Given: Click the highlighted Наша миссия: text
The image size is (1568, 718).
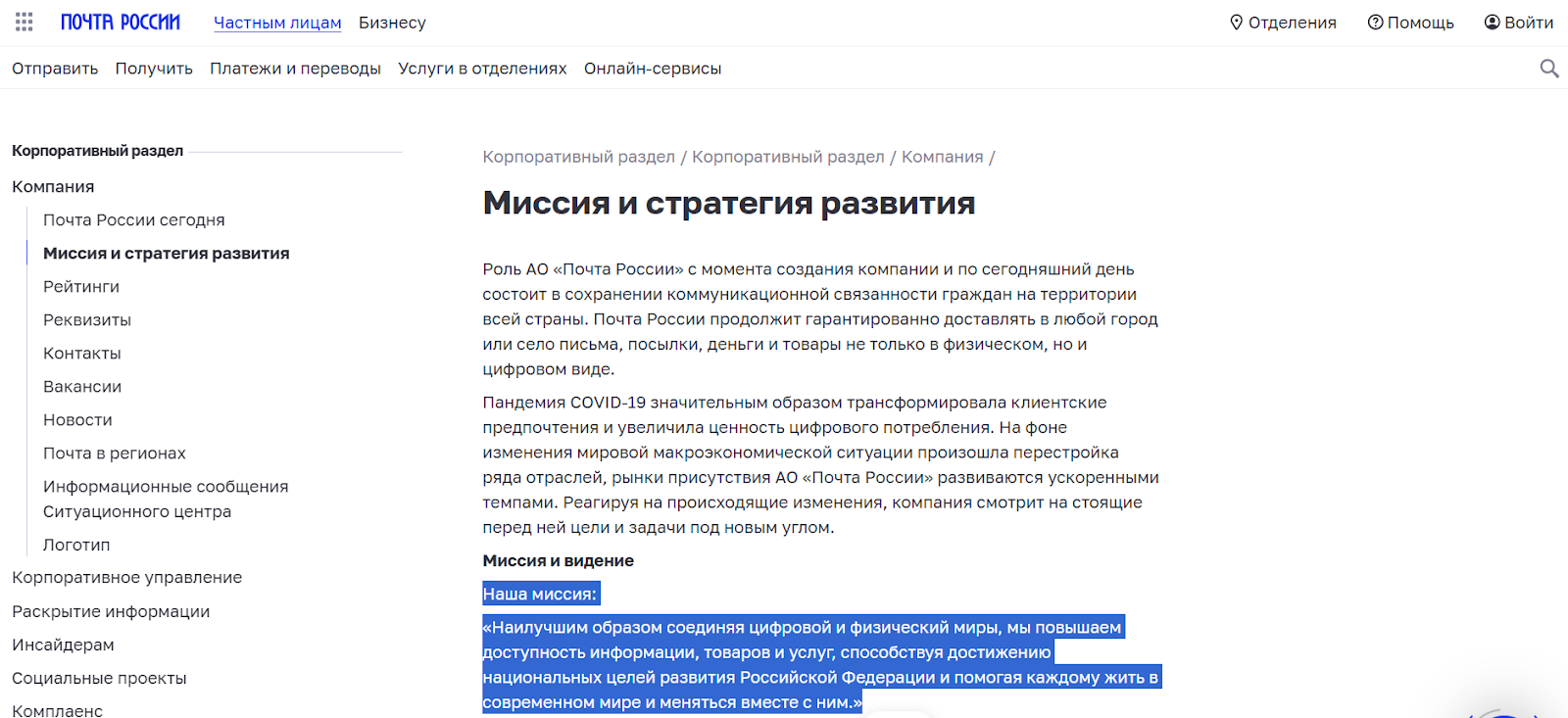Looking at the screenshot, I should click(540, 595).
